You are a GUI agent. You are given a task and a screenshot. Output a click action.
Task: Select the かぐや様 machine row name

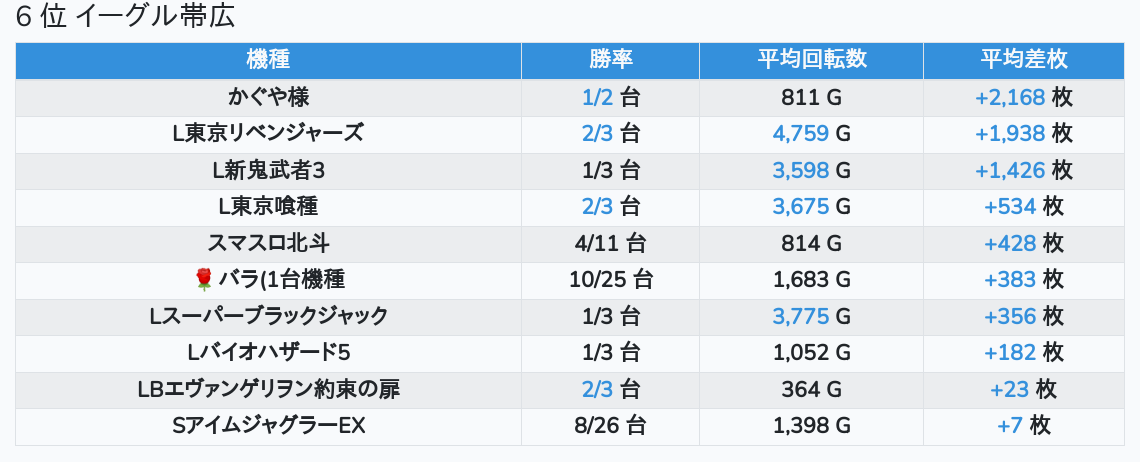(x=268, y=97)
